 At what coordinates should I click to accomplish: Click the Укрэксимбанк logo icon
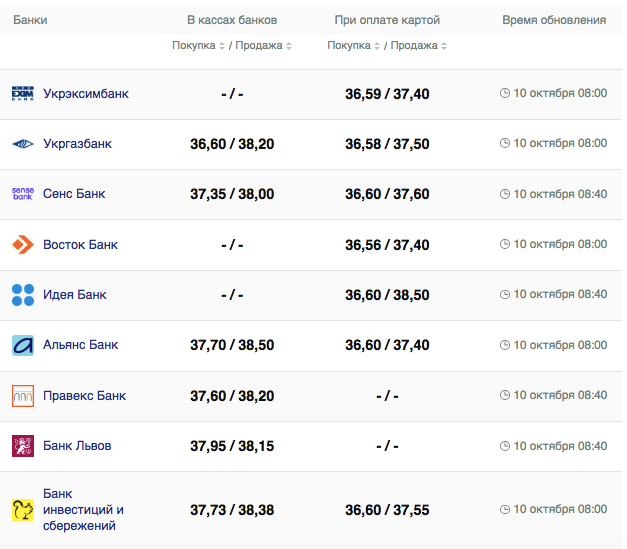click(x=22, y=94)
